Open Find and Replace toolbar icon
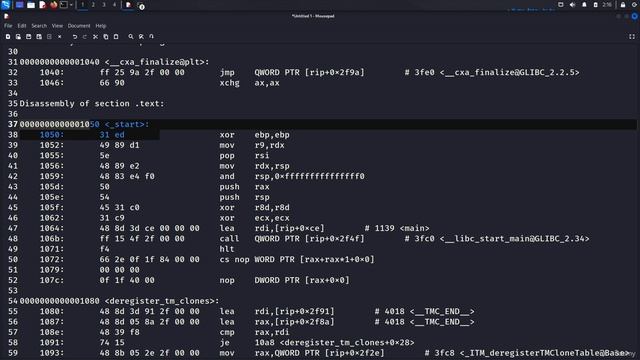Image resolution: width=640 pixels, height=360 pixels. point(141,37)
